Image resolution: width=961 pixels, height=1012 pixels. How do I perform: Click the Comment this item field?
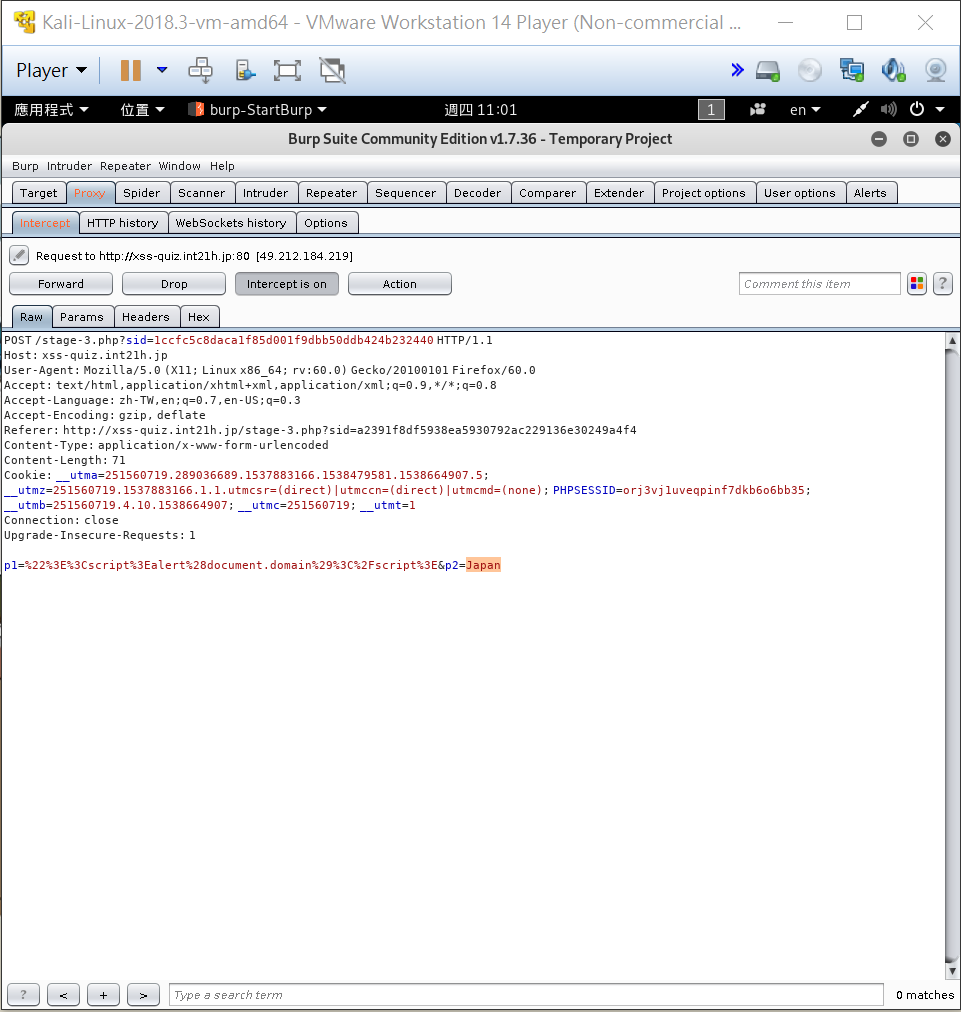(819, 284)
